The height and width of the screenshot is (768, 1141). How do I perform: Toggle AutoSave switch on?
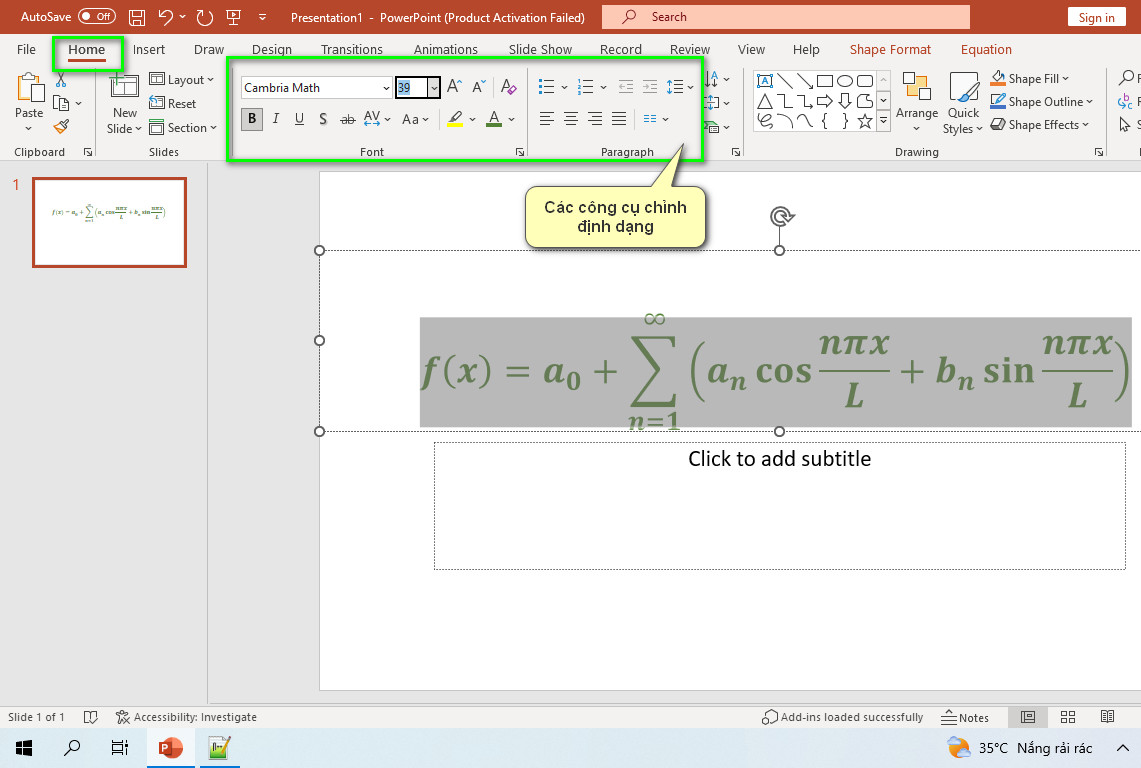pos(97,17)
